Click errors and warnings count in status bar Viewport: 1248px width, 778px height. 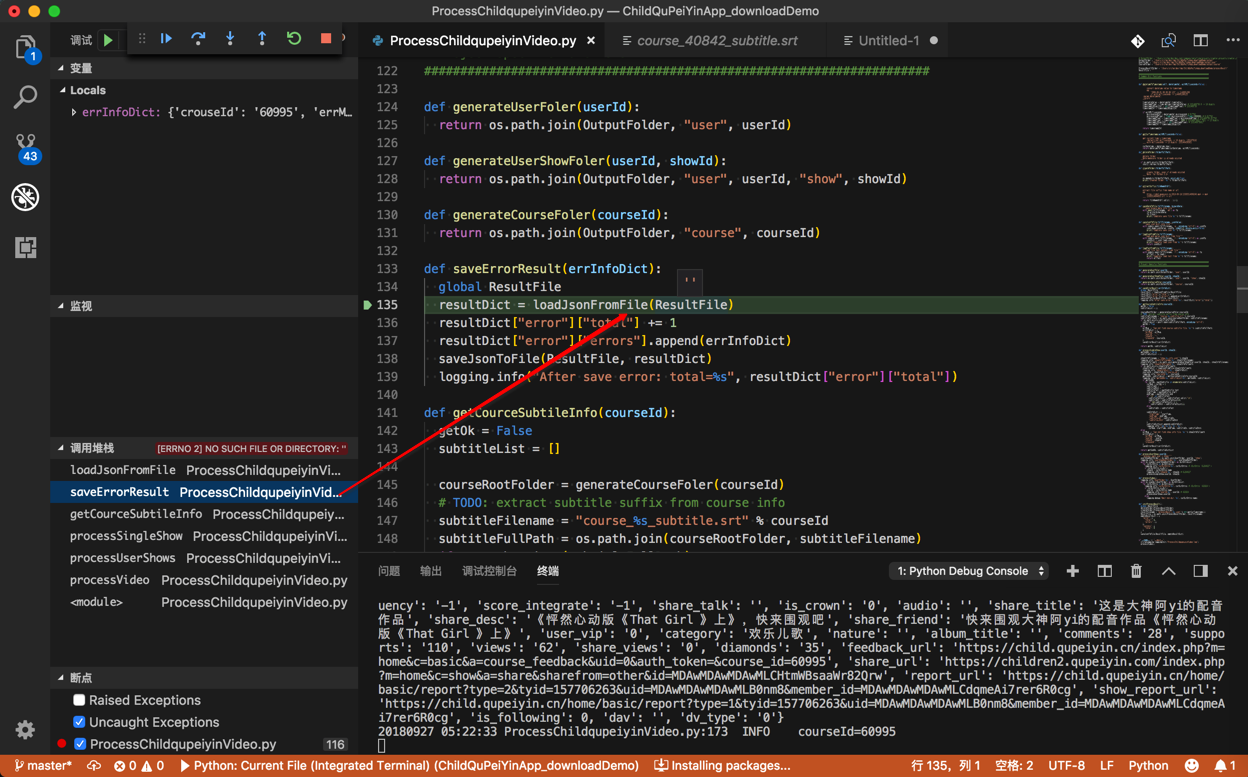click(139, 766)
